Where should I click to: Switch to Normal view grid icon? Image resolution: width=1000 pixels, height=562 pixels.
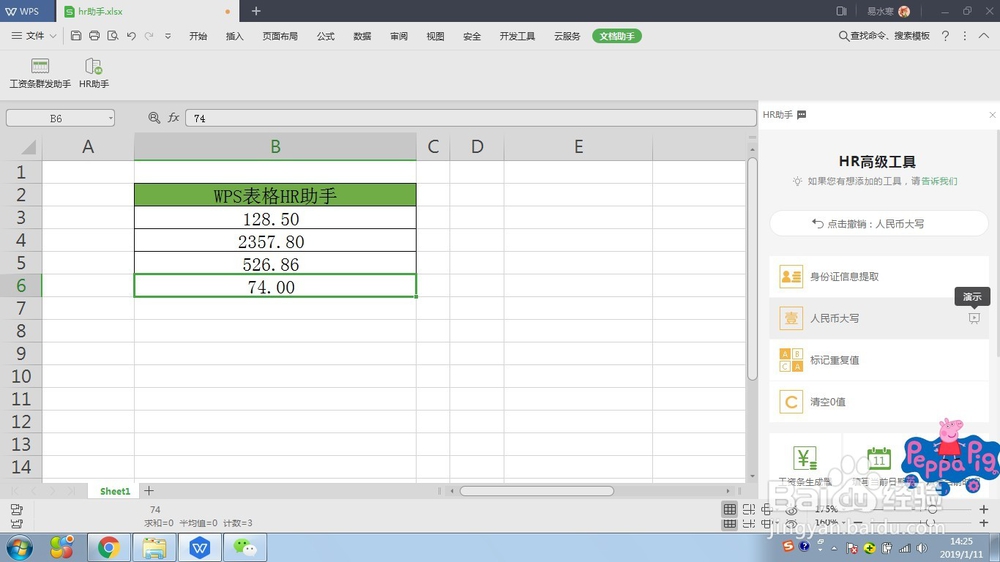pos(730,508)
